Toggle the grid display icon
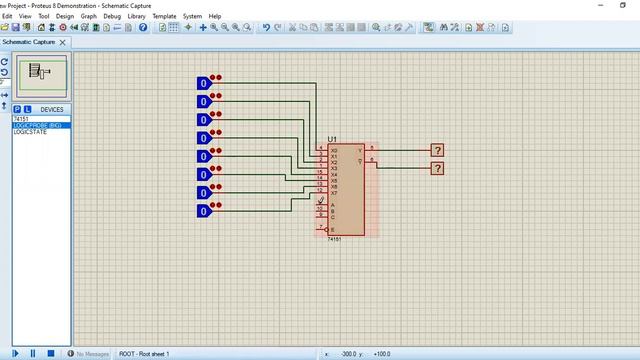Screen dimensions: 640x360 (173, 27)
